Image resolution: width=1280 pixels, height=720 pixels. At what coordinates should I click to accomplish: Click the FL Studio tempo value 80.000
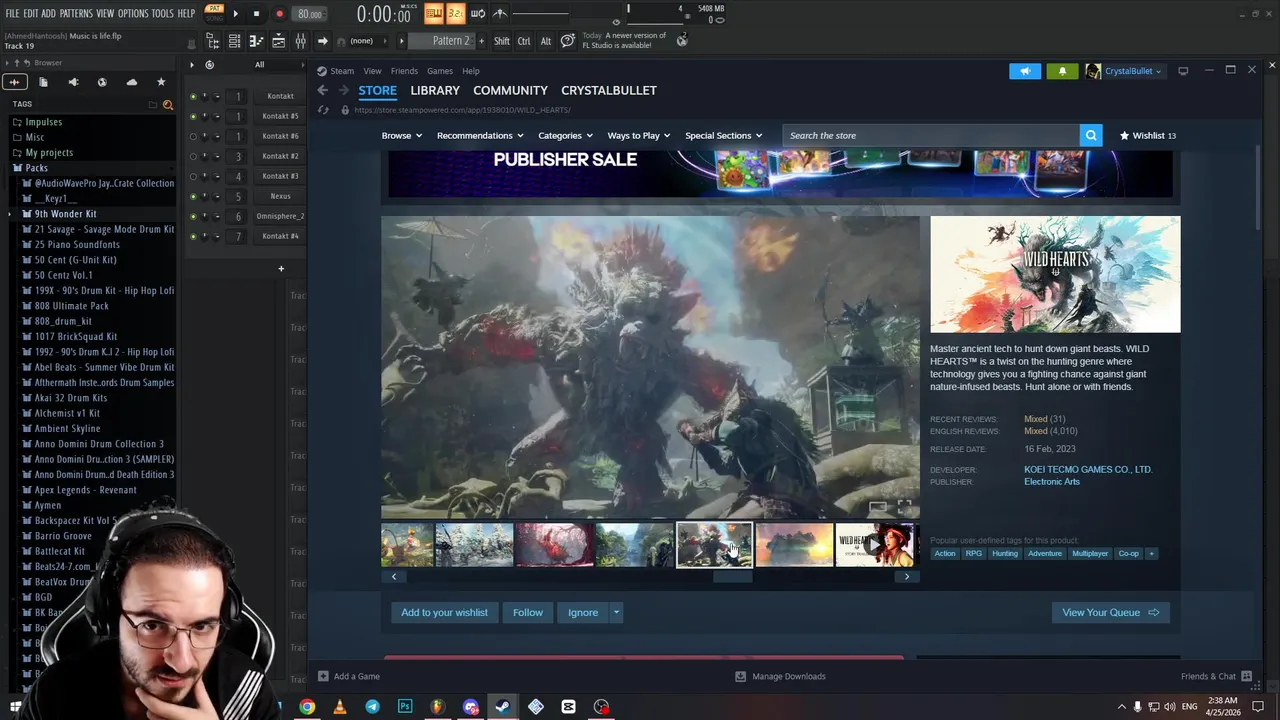point(308,14)
